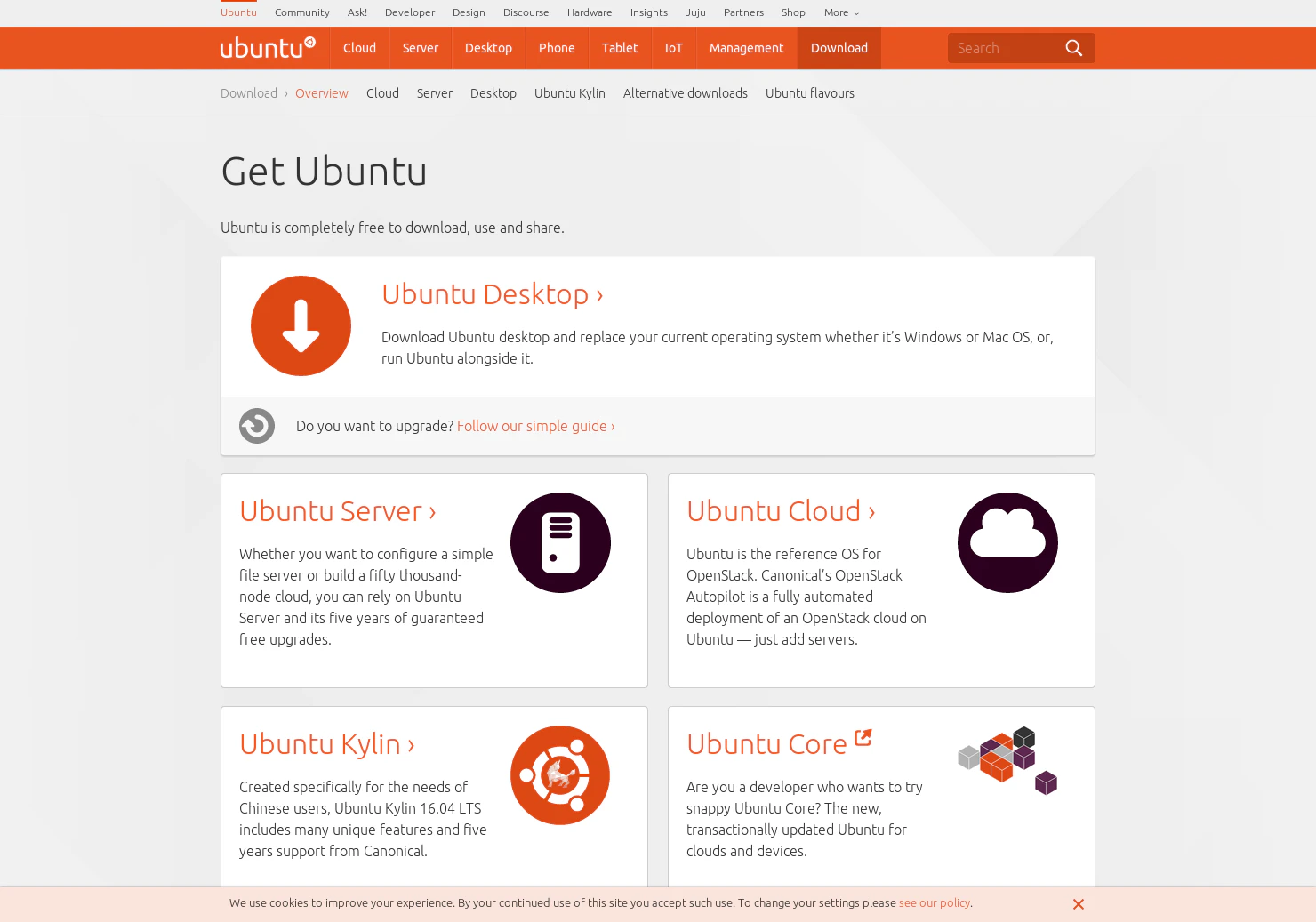Open the Ubuntu Desktop heading link
This screenshot has height=922, width=1316.
pos(493,294)
